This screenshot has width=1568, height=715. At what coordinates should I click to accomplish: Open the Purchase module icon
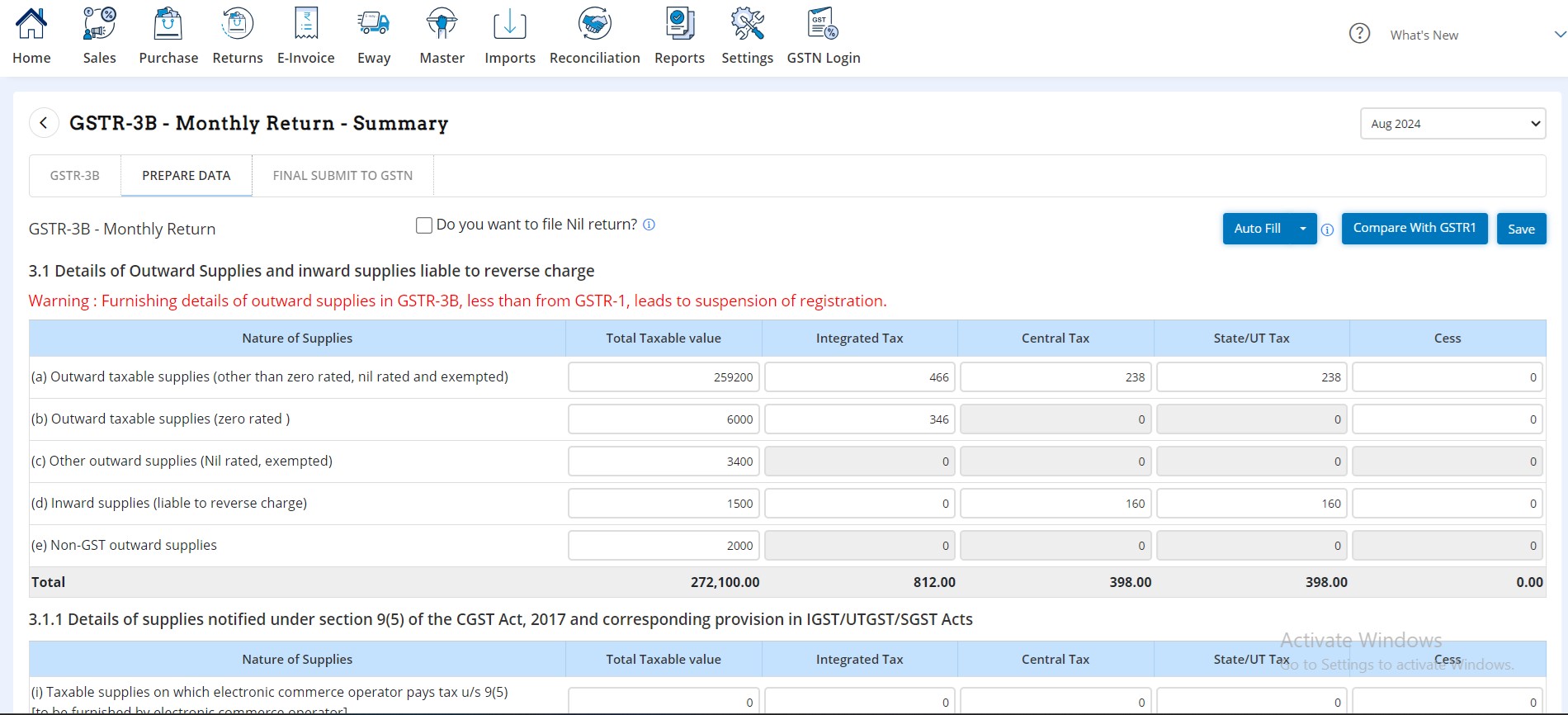point(168,24)
